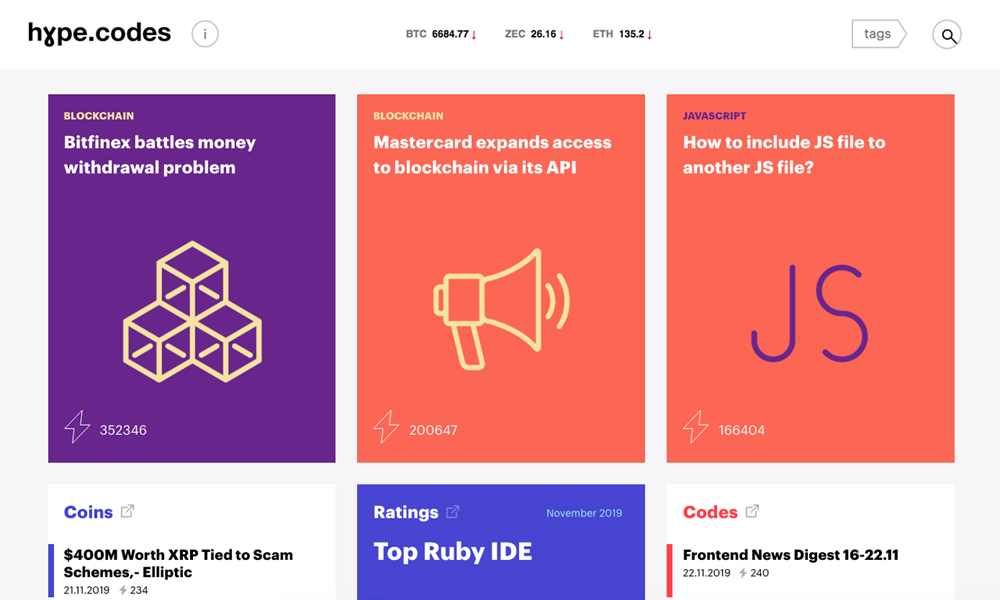Click the external link icon next to Ratings
Image resolution: width=1000 pixels, height=600 pixels.
point(453,512)
